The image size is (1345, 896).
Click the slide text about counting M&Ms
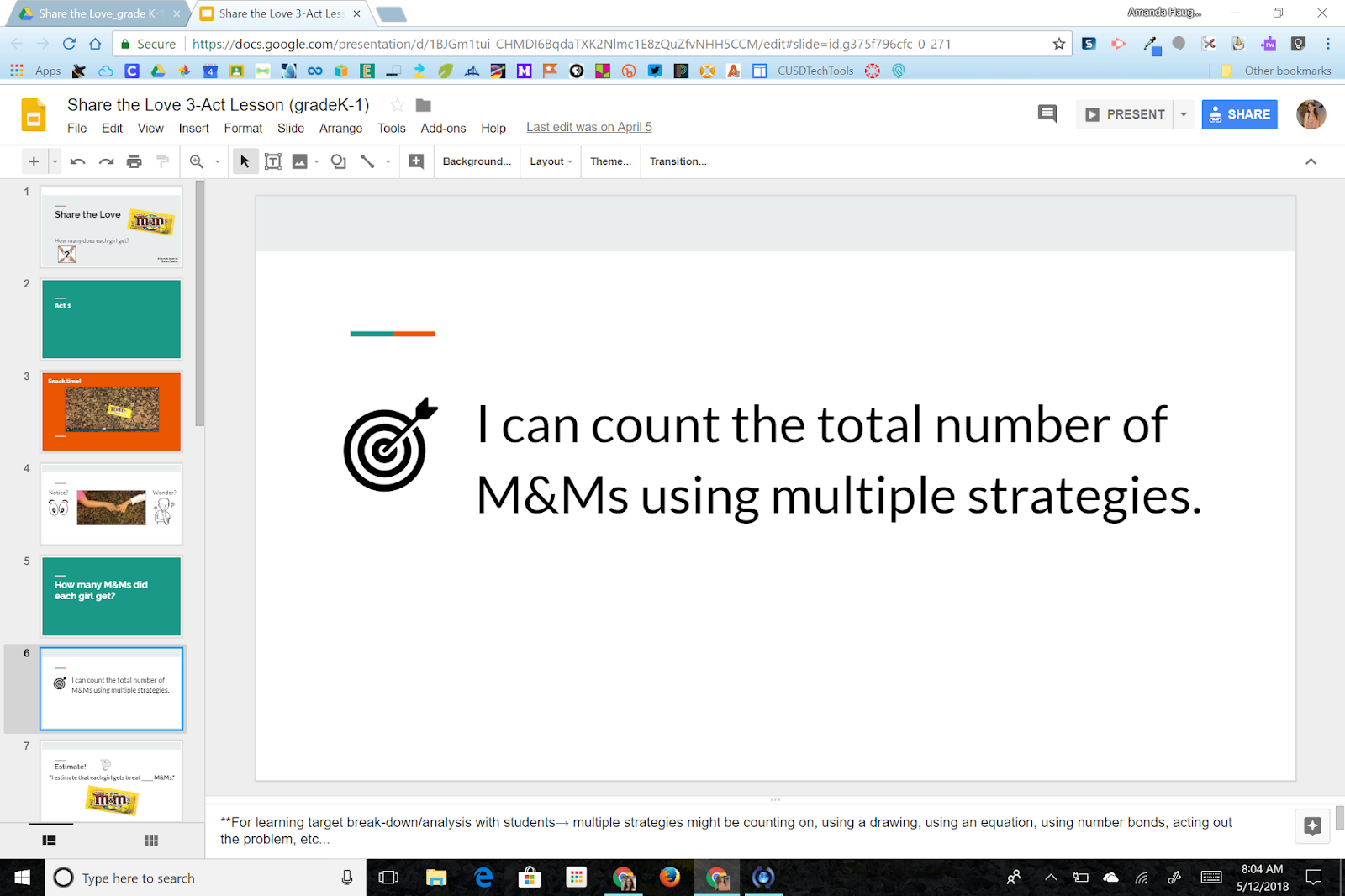point(839,460)
